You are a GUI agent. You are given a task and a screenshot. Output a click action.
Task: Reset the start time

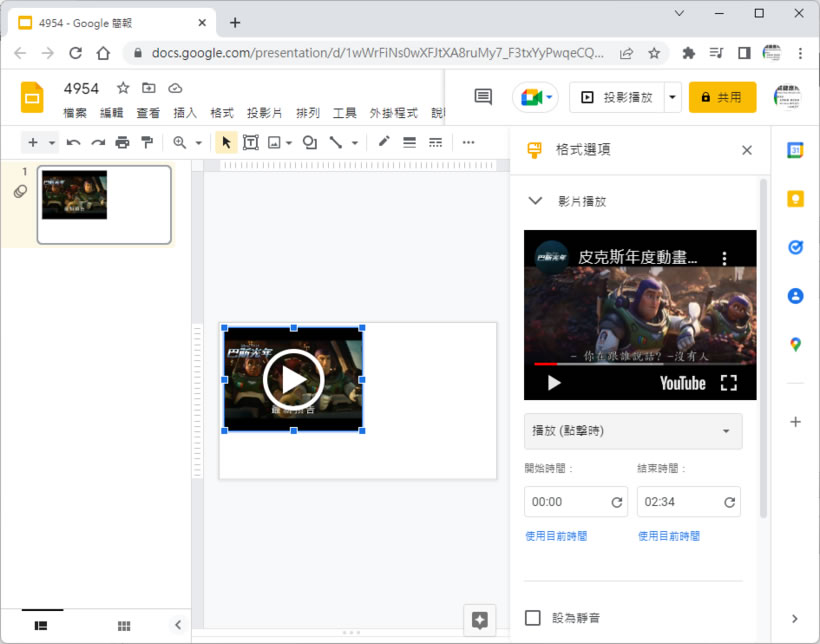pyautogui.click(x=617, y=502)
